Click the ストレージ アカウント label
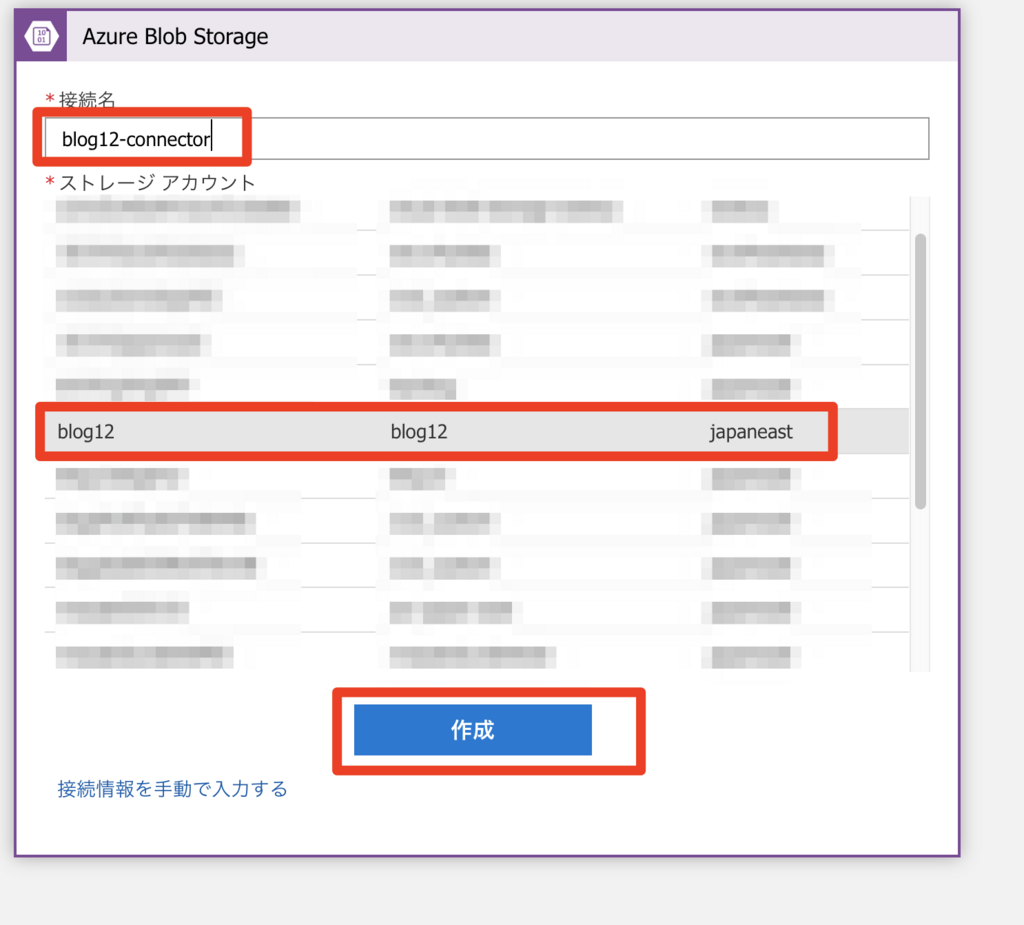The height and width of the screenshot is (925, 1024). (x=157, y=183)
